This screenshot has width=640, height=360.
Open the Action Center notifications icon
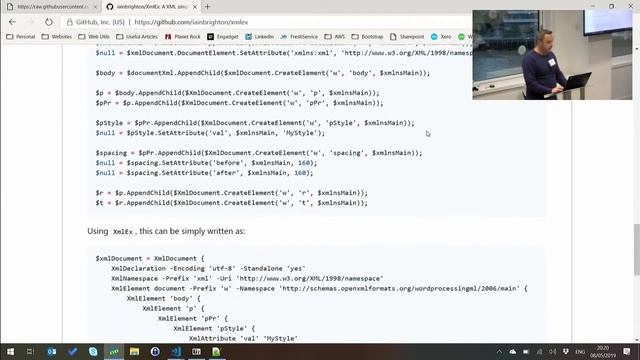(x=627, y=352)
